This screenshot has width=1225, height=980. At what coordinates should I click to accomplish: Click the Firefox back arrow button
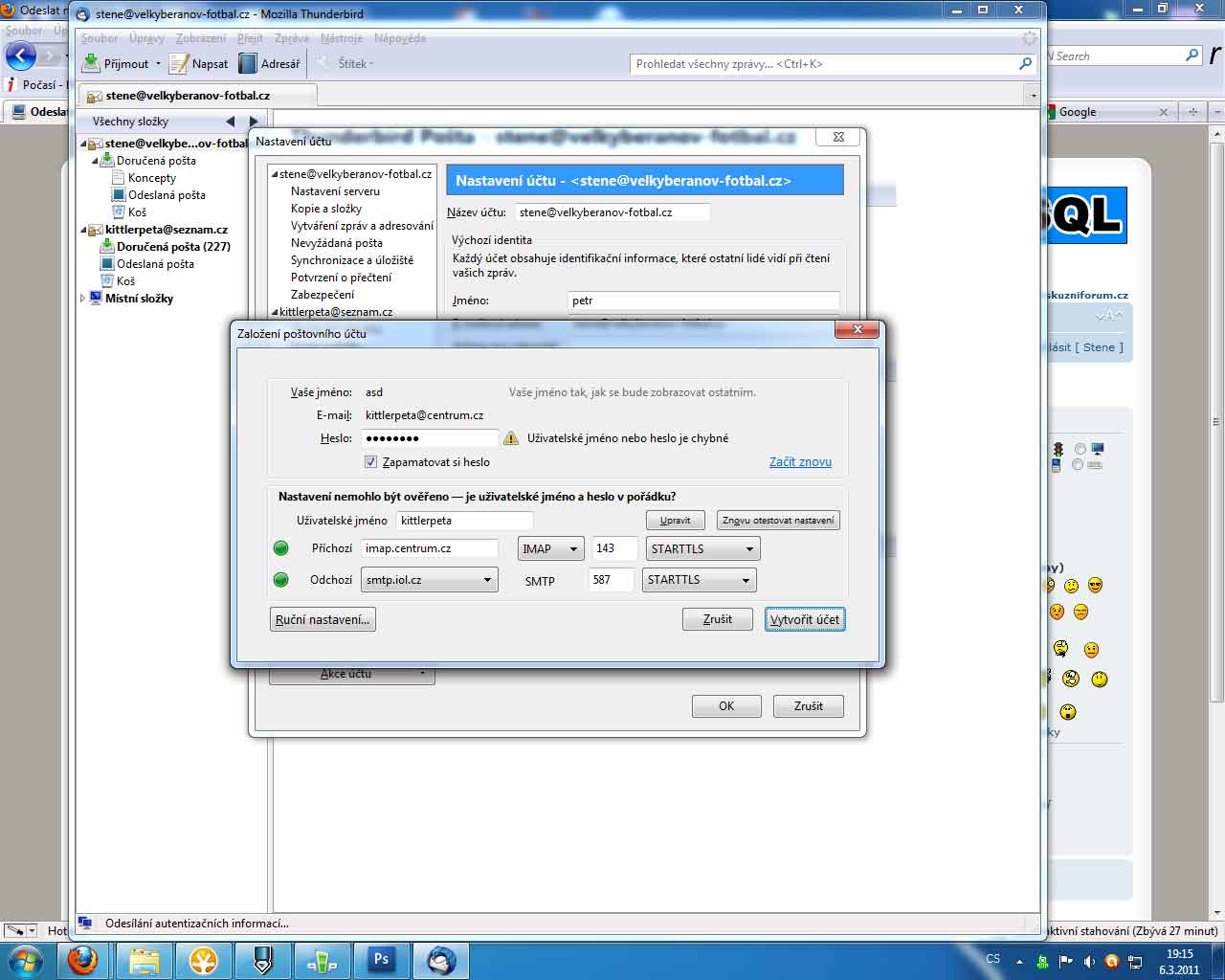click(x=20, y=56)
